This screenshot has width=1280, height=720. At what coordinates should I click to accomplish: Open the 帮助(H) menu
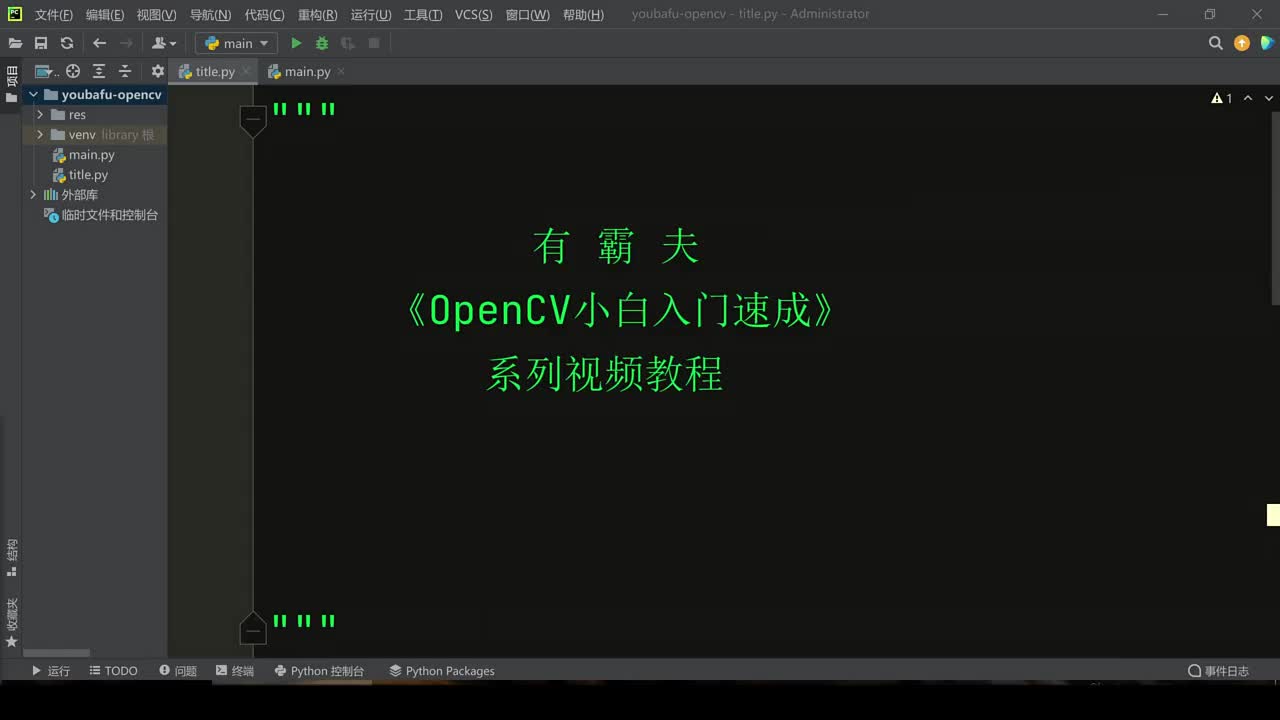click(583, 14)
